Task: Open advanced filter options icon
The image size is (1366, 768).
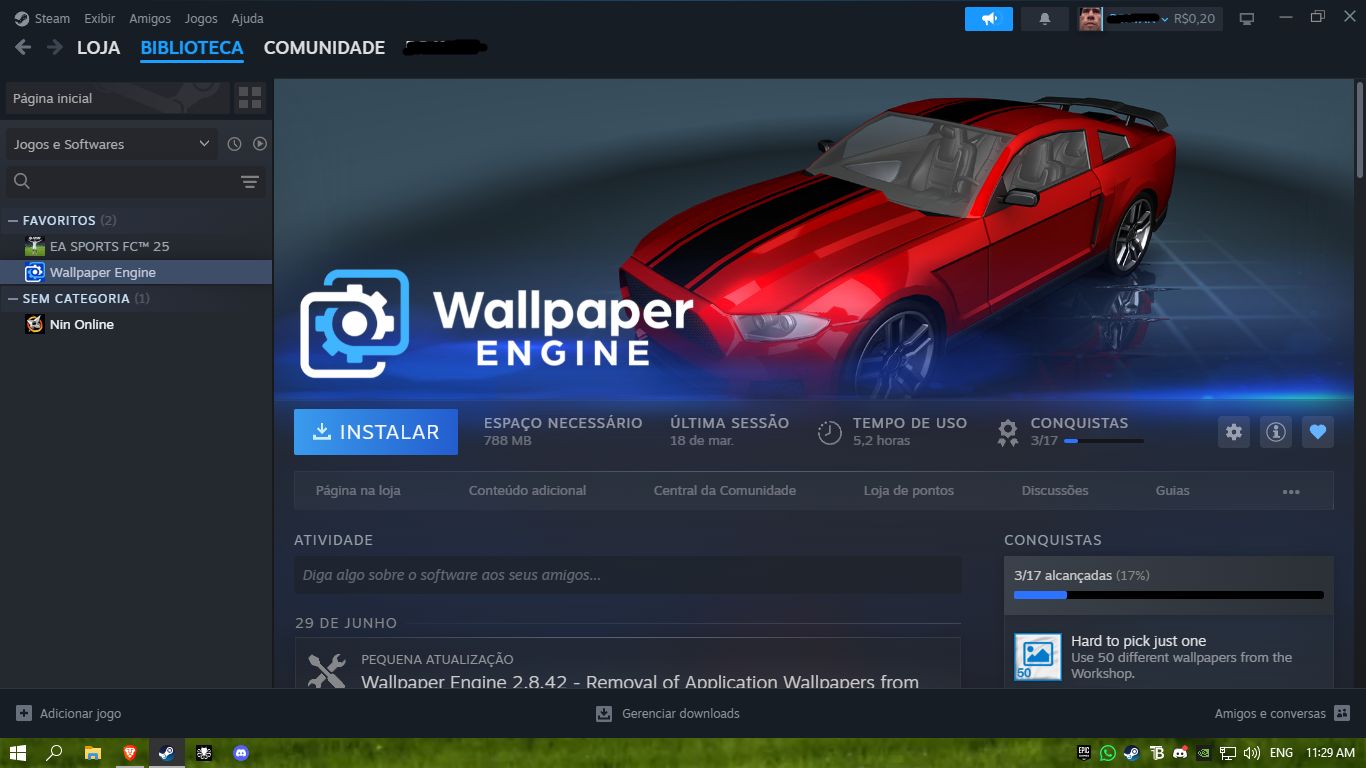Action: point(250,181)
